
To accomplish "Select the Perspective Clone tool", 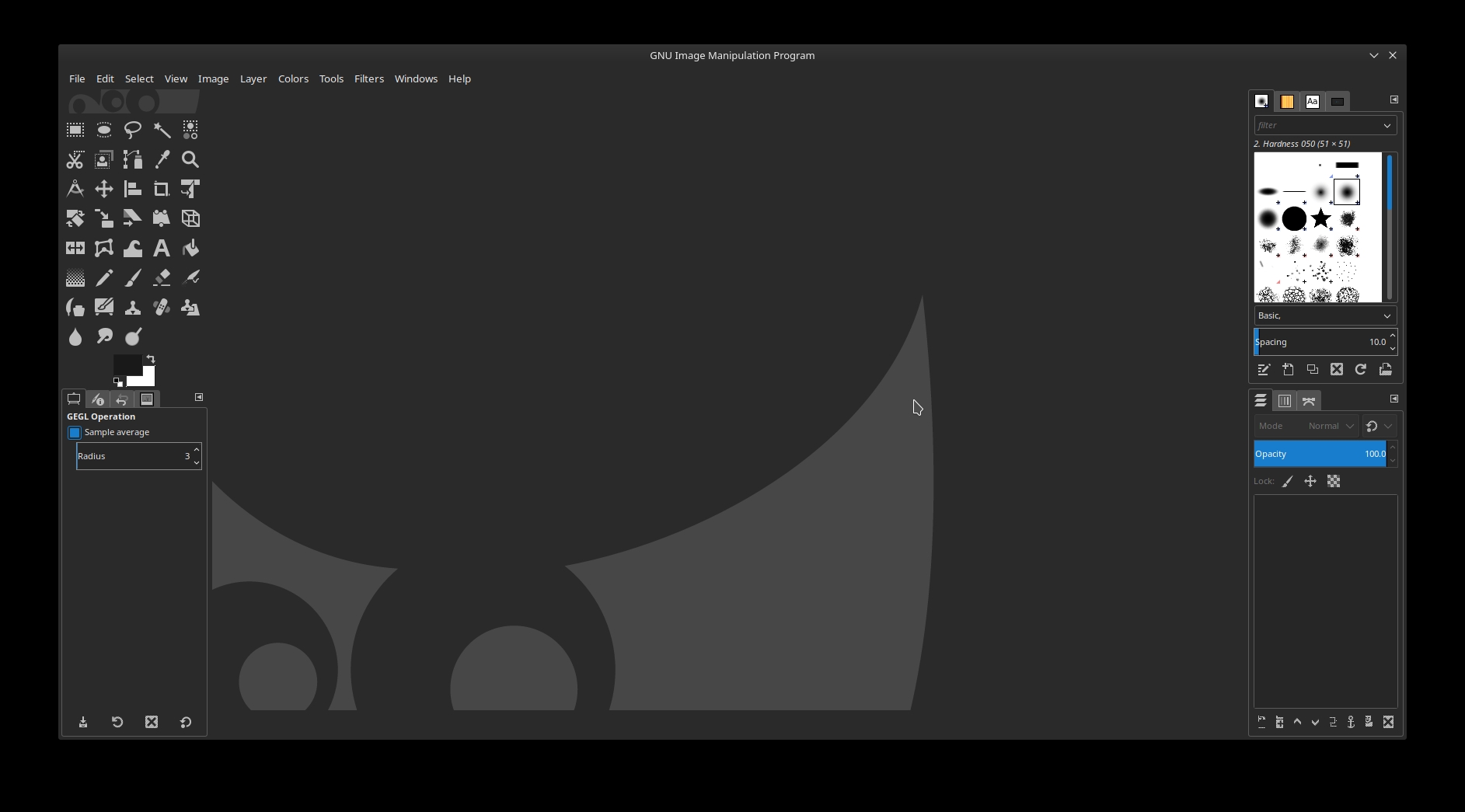I will 190,307.
